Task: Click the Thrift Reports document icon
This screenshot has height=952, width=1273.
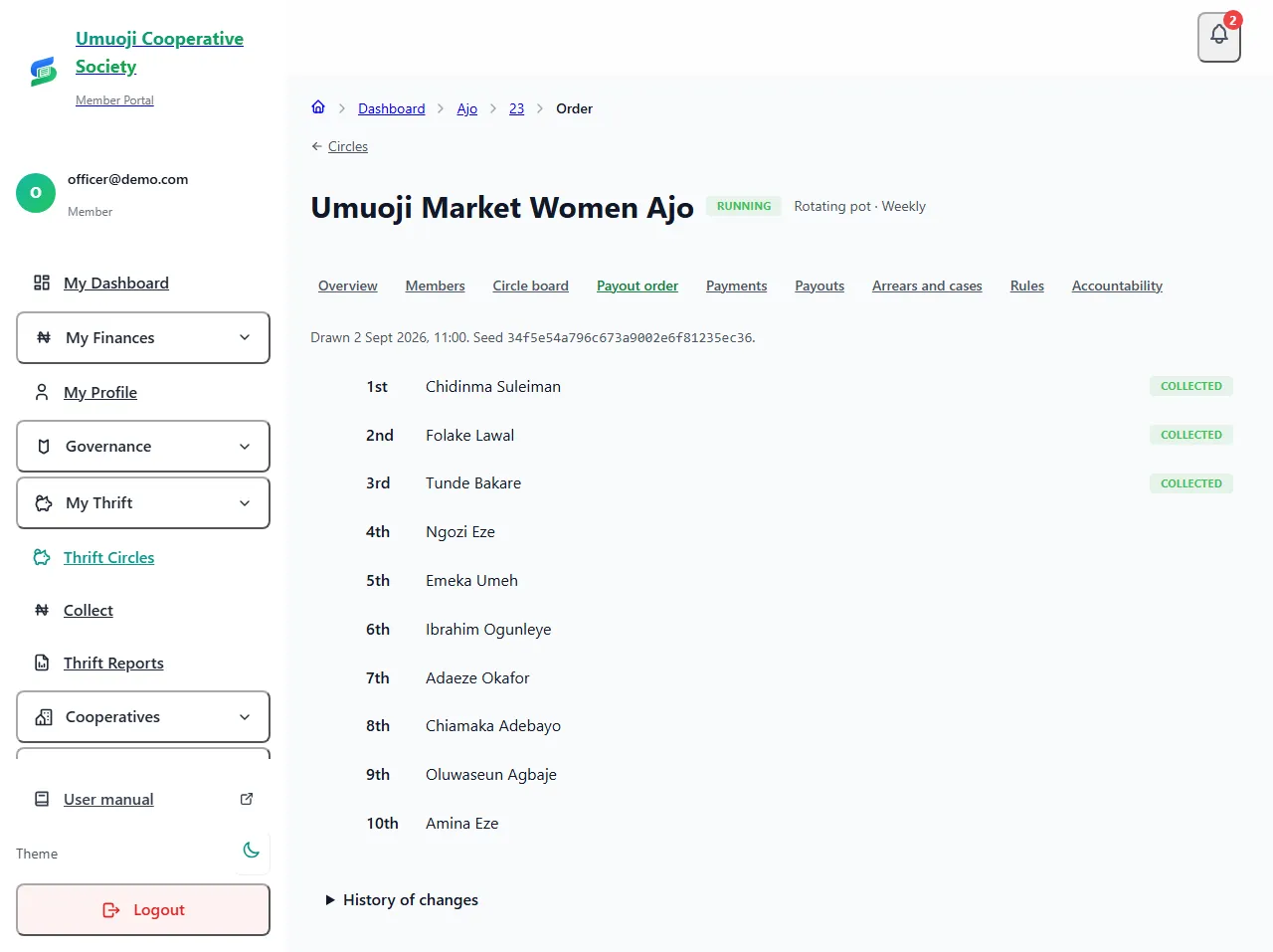Action: 42,663
